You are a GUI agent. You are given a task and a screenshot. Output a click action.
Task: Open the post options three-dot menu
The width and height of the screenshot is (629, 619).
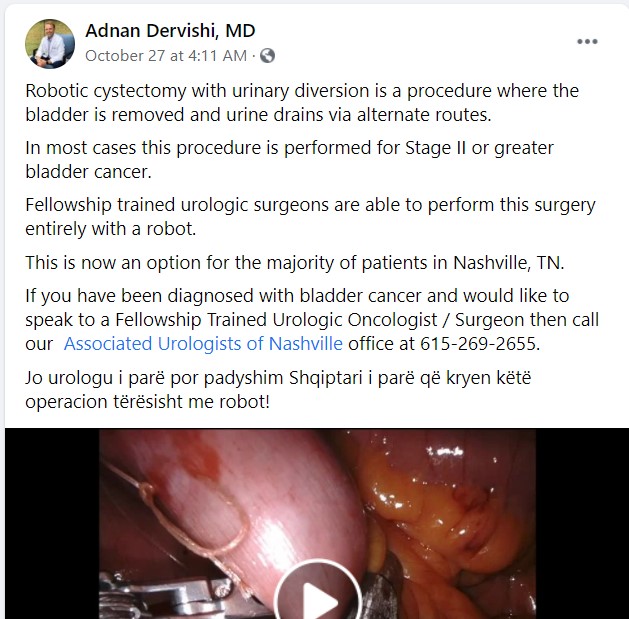click(x=587, y=41)
